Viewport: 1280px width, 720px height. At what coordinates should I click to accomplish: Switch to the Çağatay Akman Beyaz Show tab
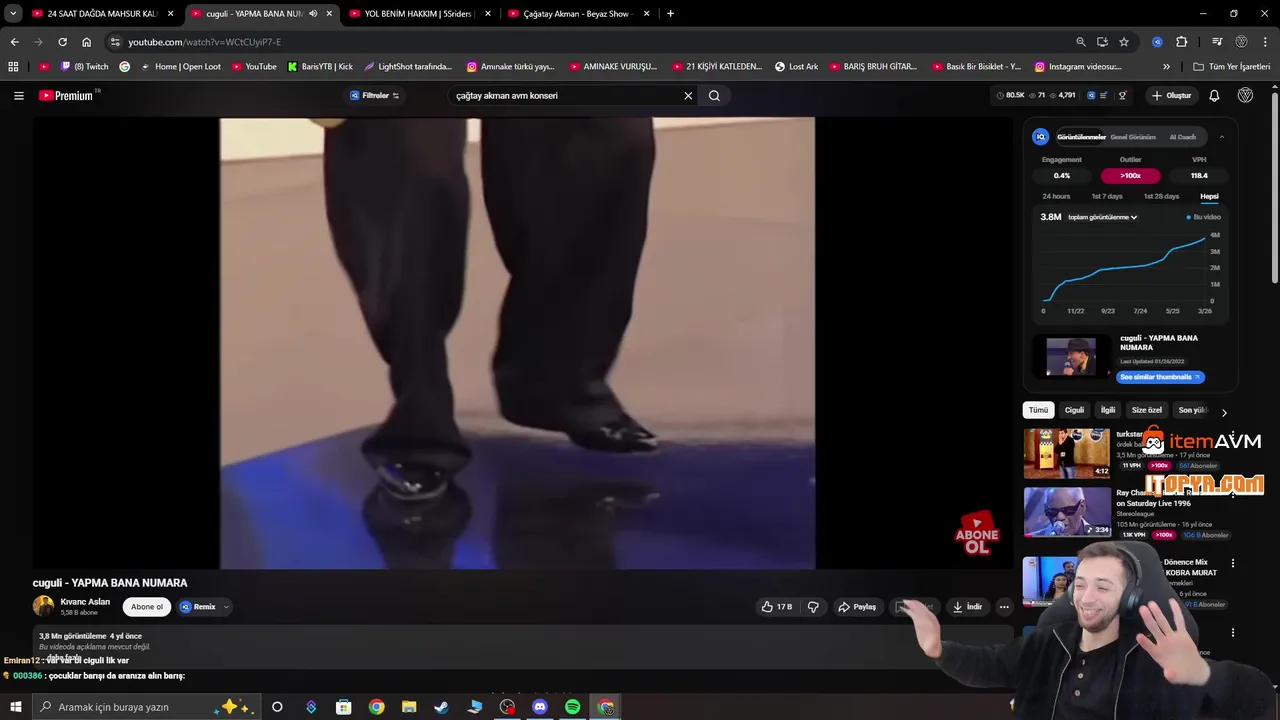click(578, 14)
